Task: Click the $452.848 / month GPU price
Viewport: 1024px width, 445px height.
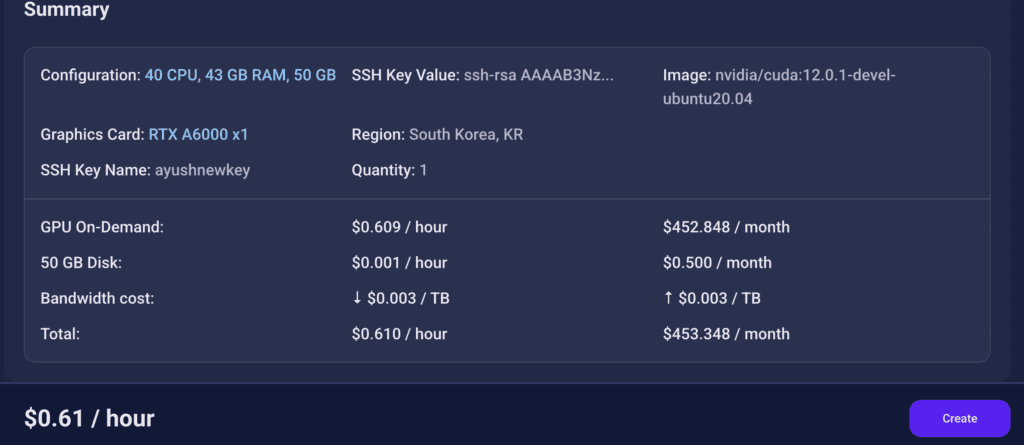Action: click(726, 227)
